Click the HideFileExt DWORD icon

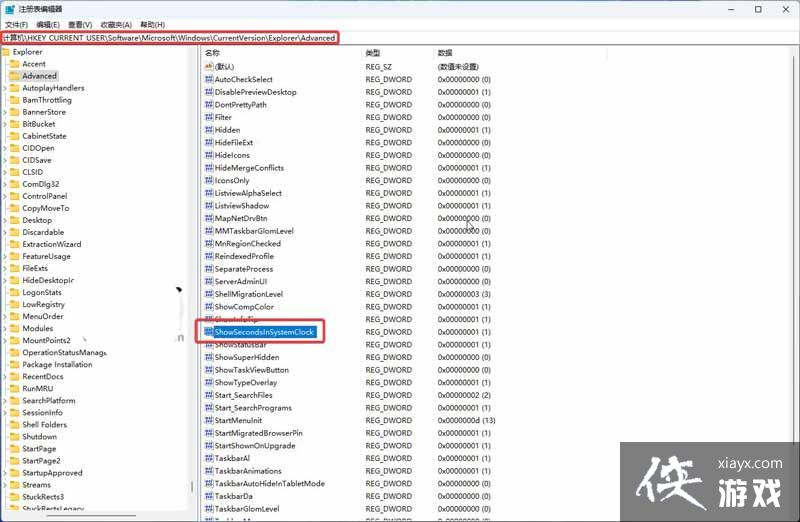(209, 142)
